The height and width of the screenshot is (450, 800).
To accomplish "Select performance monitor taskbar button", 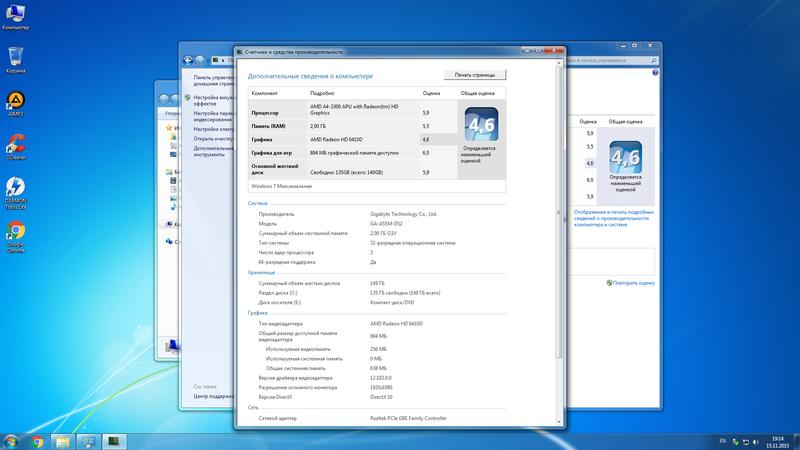I will (x=113, y=442).
